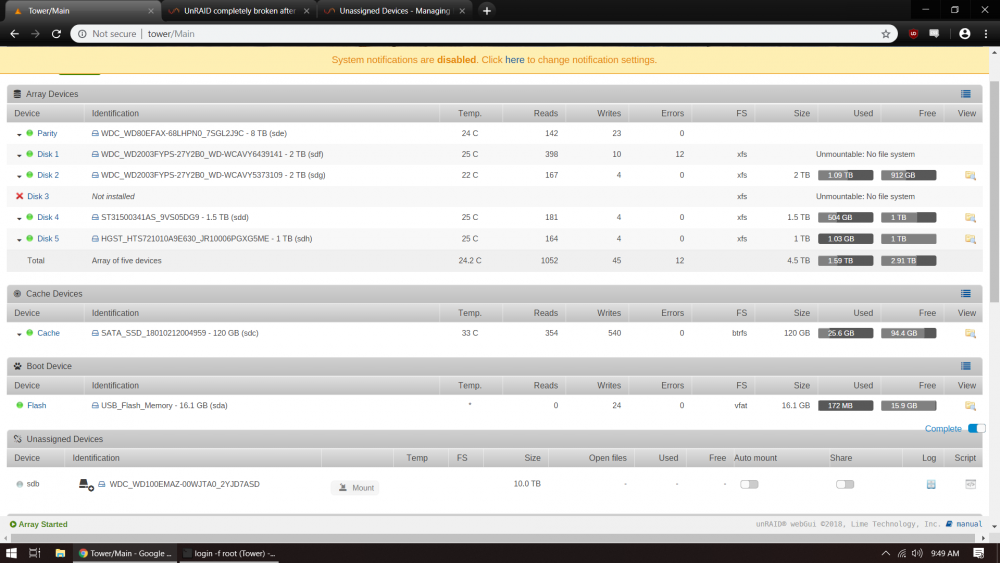Open login root Tower taskbar window

(x=230, y=553)
